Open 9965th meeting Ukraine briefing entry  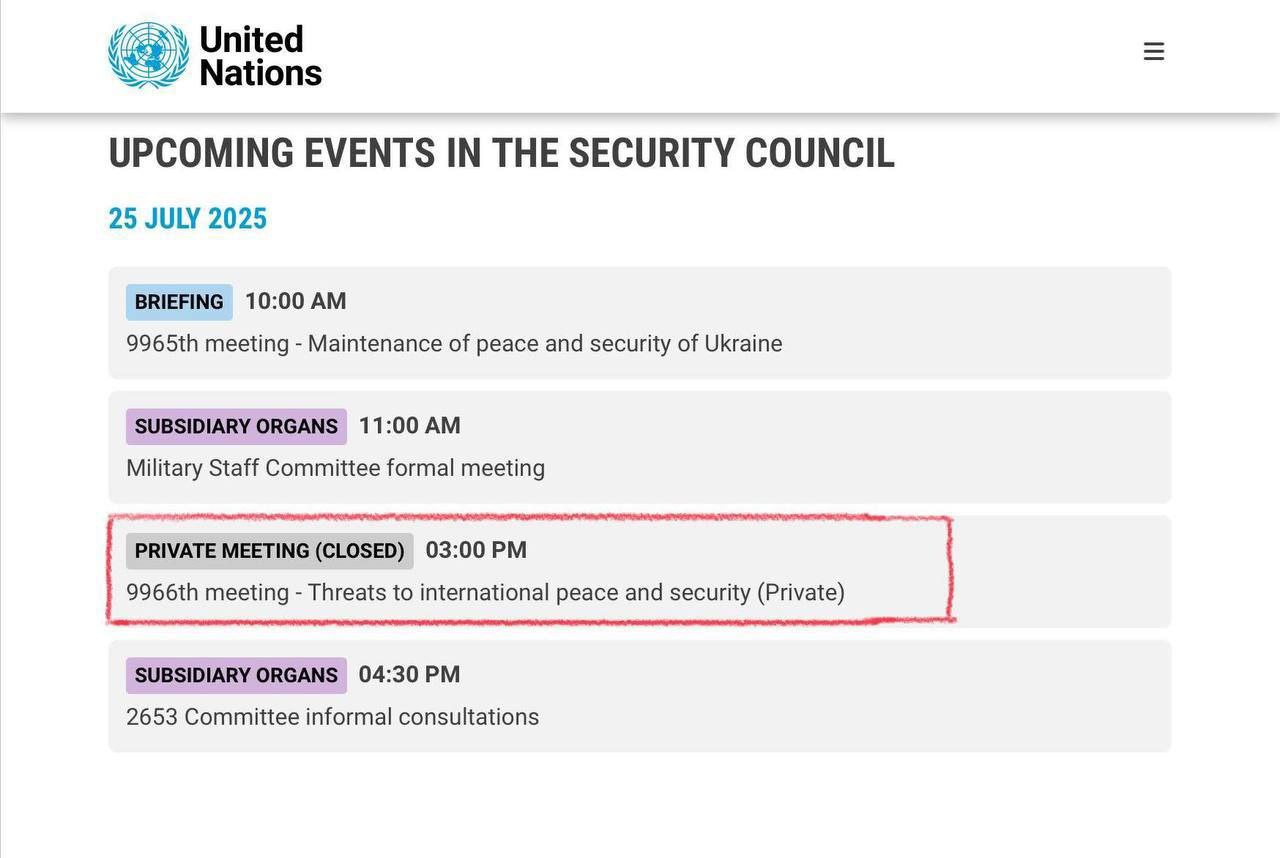[454, 344]
